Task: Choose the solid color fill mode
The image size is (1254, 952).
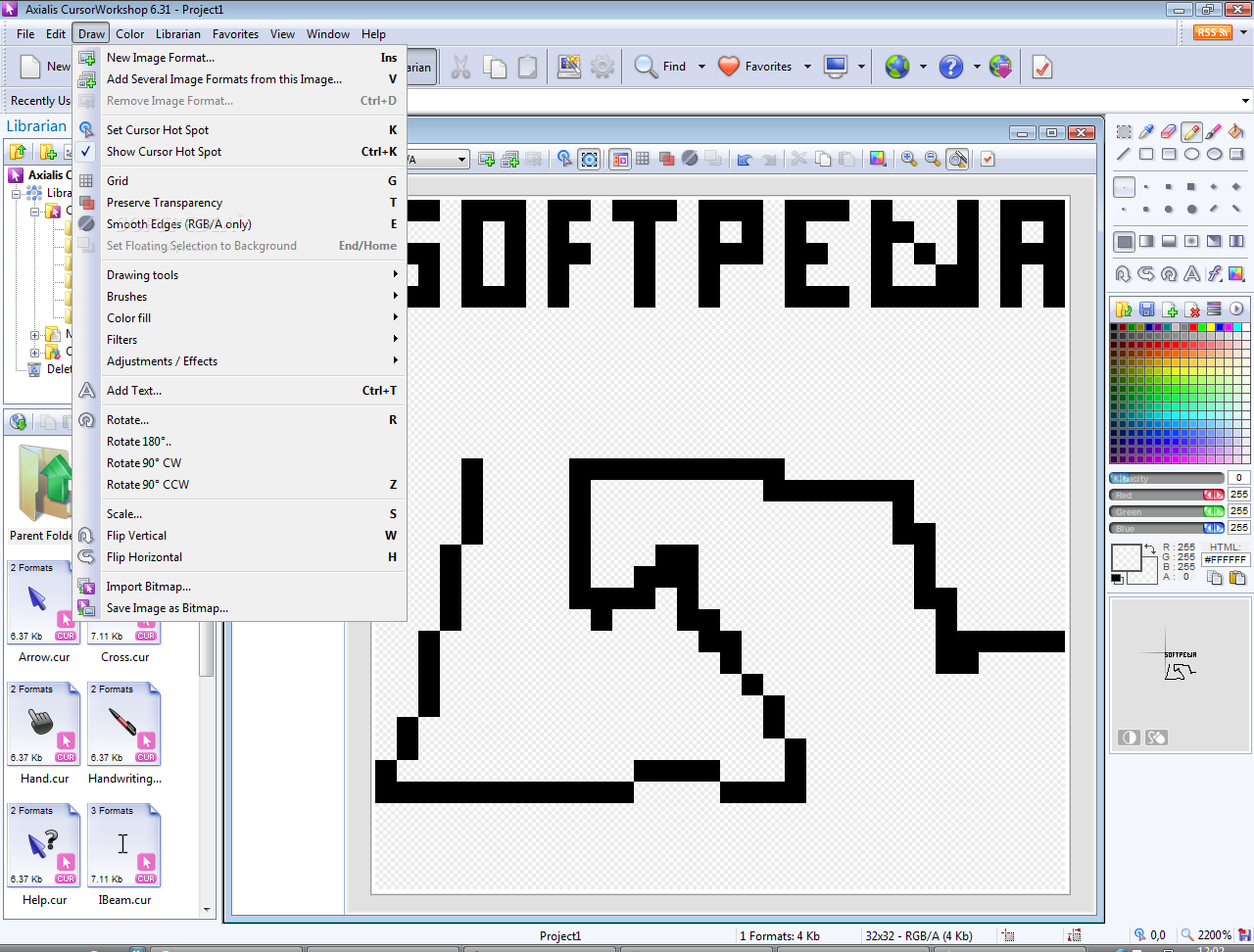Action: 1124,241
